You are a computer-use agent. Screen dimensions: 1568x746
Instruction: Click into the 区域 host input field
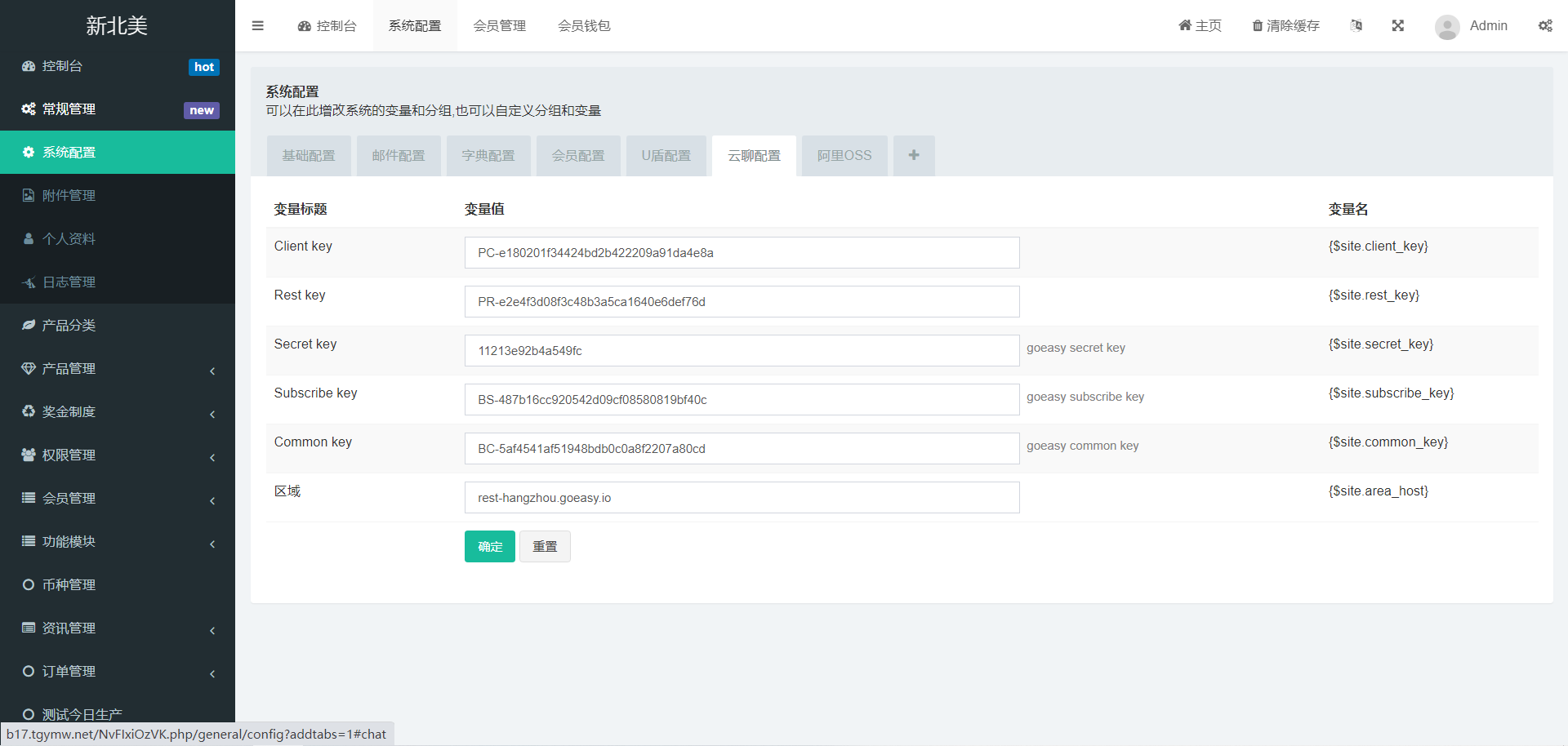[742, 498]
